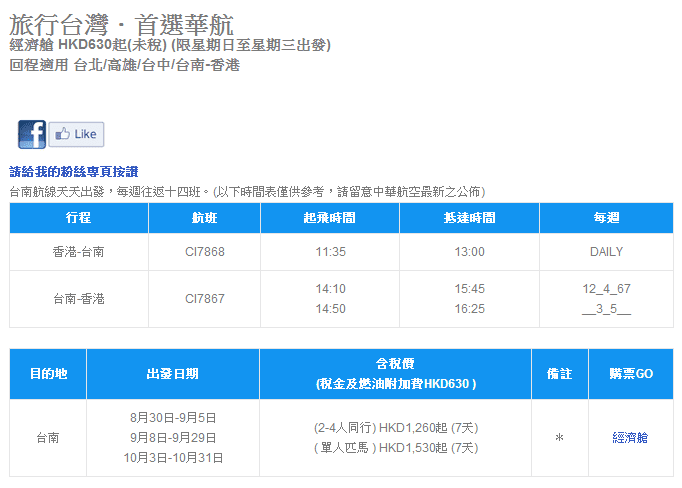
Task: Click the 起飛時間 column header
Action: [x=329, y=218]
